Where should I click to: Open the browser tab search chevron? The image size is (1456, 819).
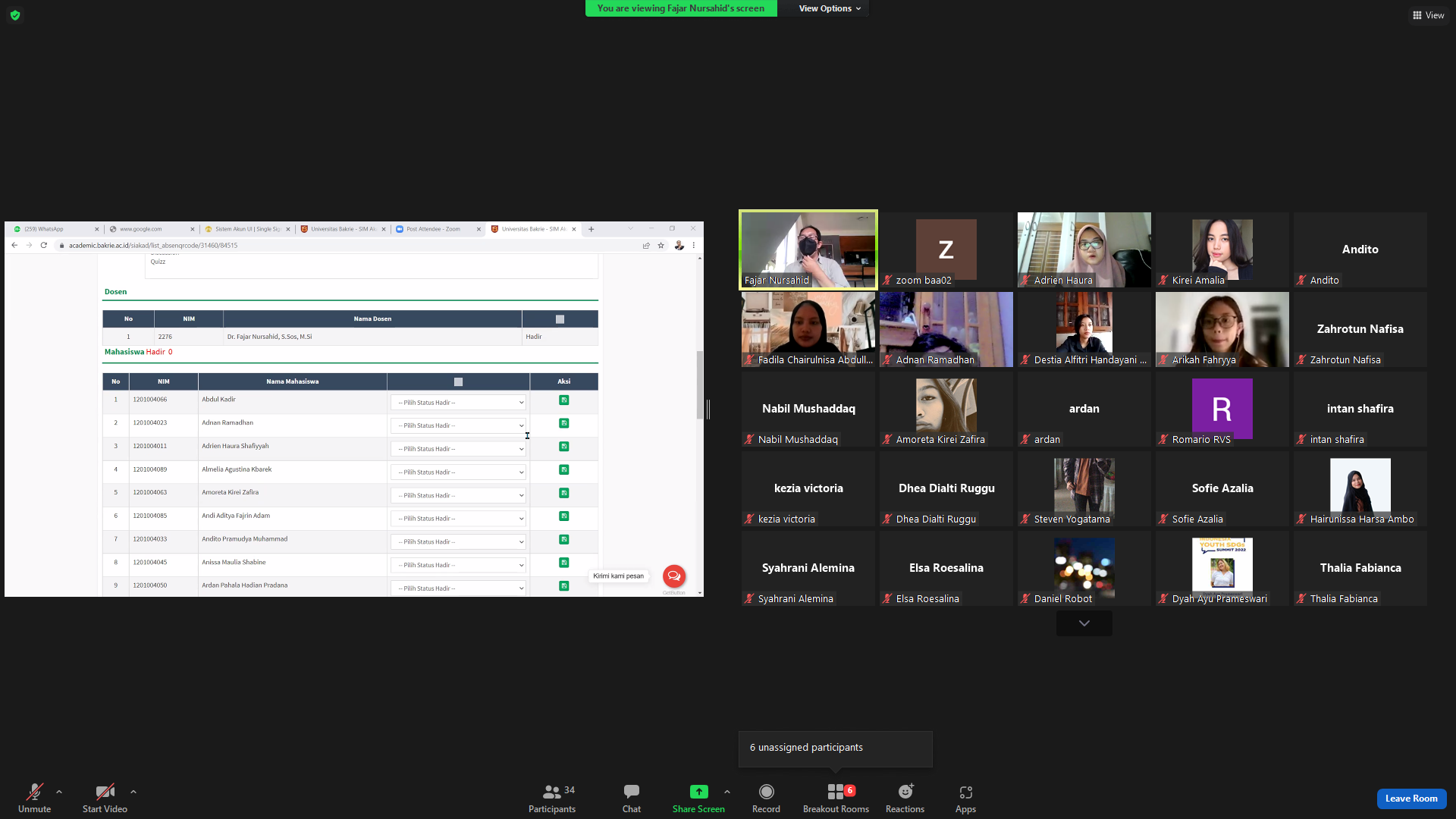pos(630,228)
